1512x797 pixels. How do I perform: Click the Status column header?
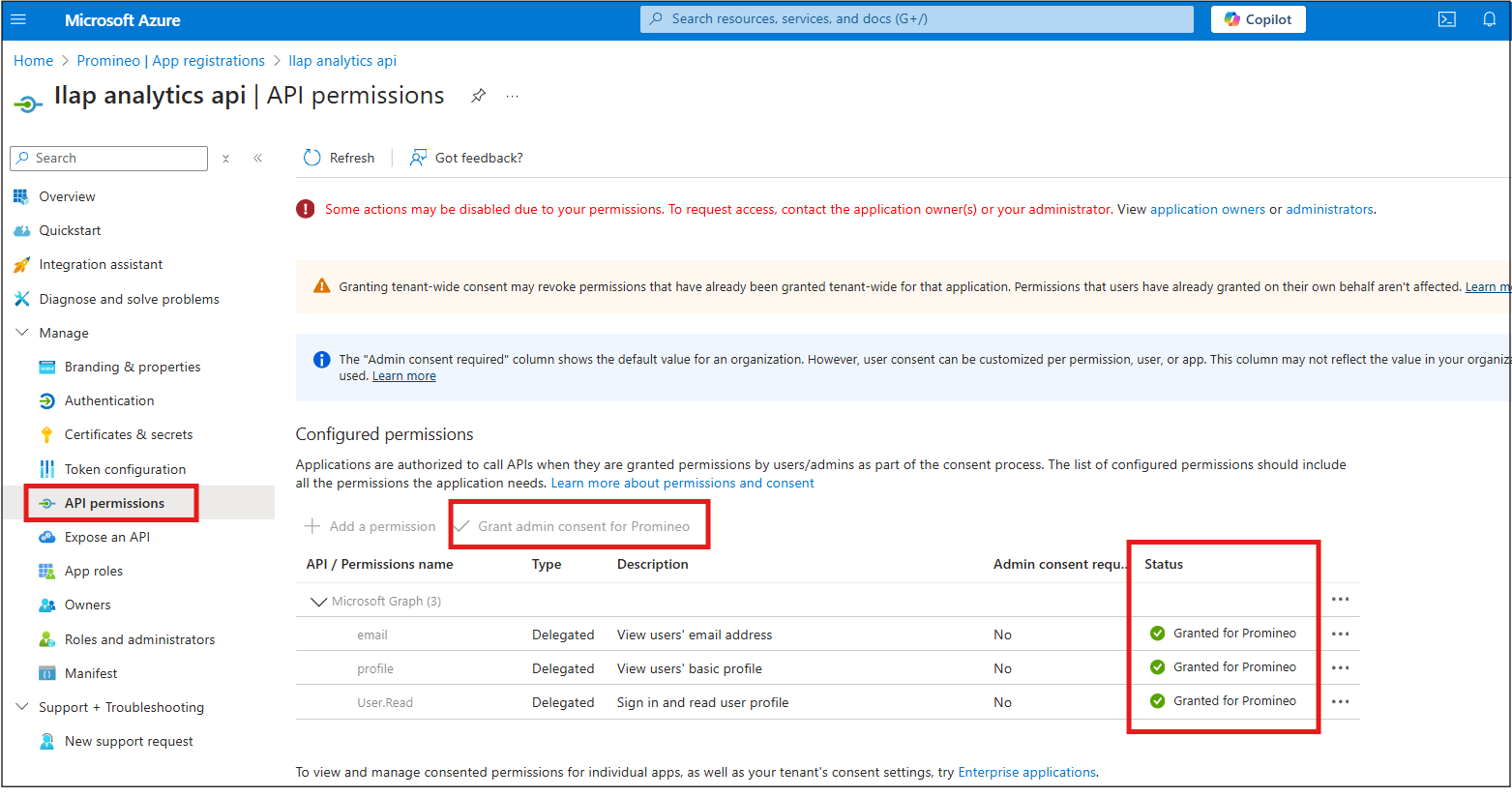(1164, 564)
